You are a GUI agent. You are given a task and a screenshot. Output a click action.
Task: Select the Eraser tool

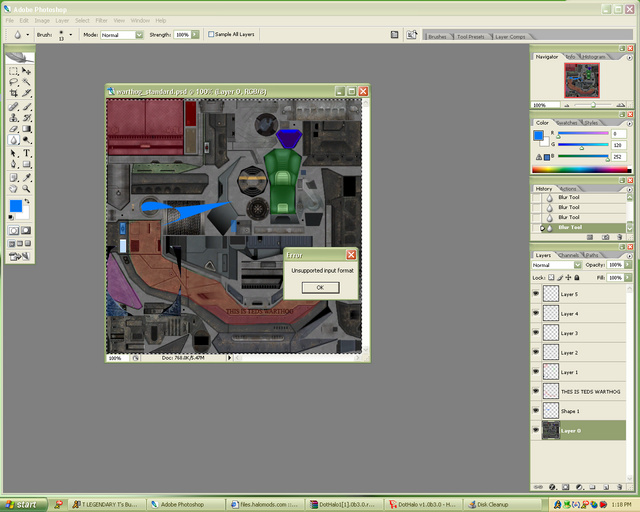click(x=13, y=129)
